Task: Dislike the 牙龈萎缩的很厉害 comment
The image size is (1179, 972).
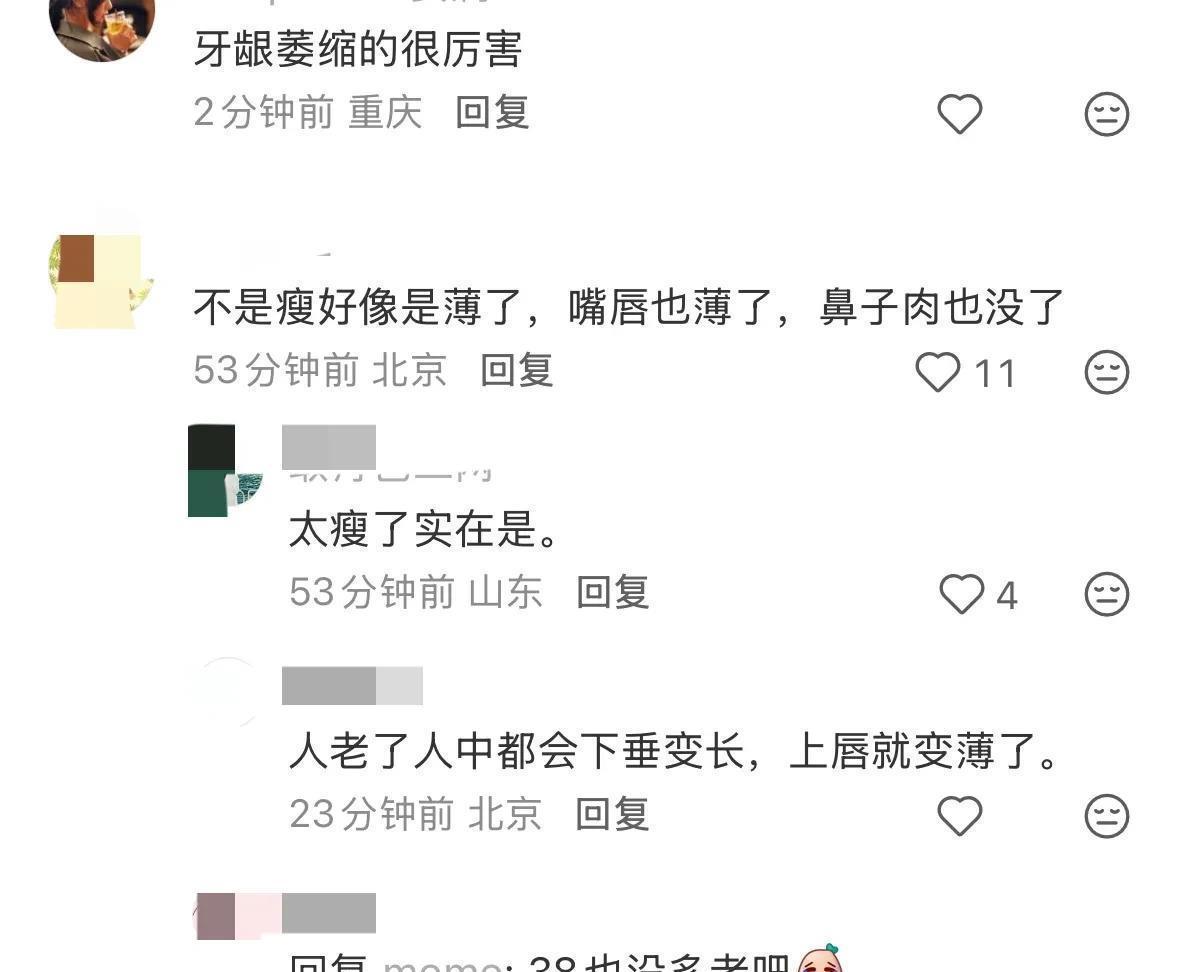Action: (x=1107, y=114)
